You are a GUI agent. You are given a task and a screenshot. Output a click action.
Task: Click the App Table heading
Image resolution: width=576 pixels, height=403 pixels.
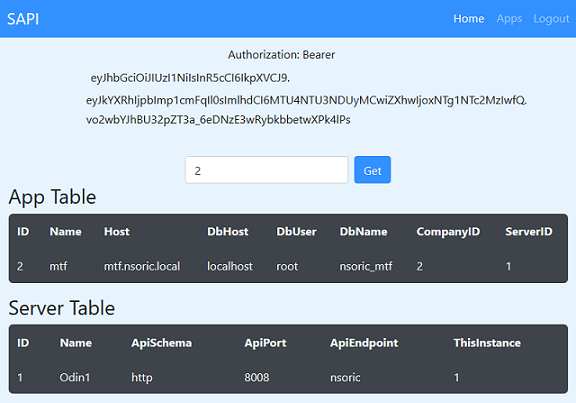pos(52,197)
